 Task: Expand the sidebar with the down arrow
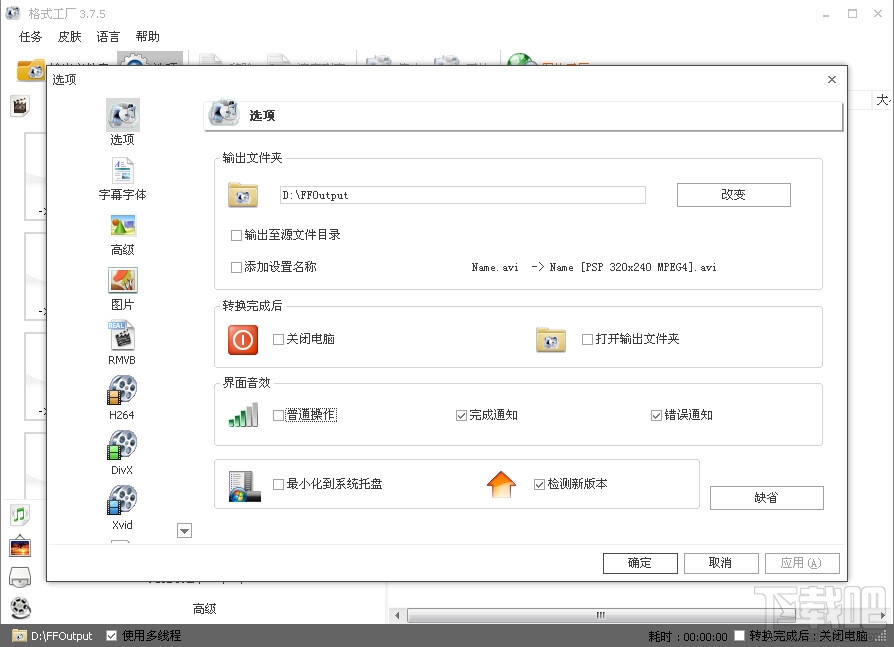184,530
